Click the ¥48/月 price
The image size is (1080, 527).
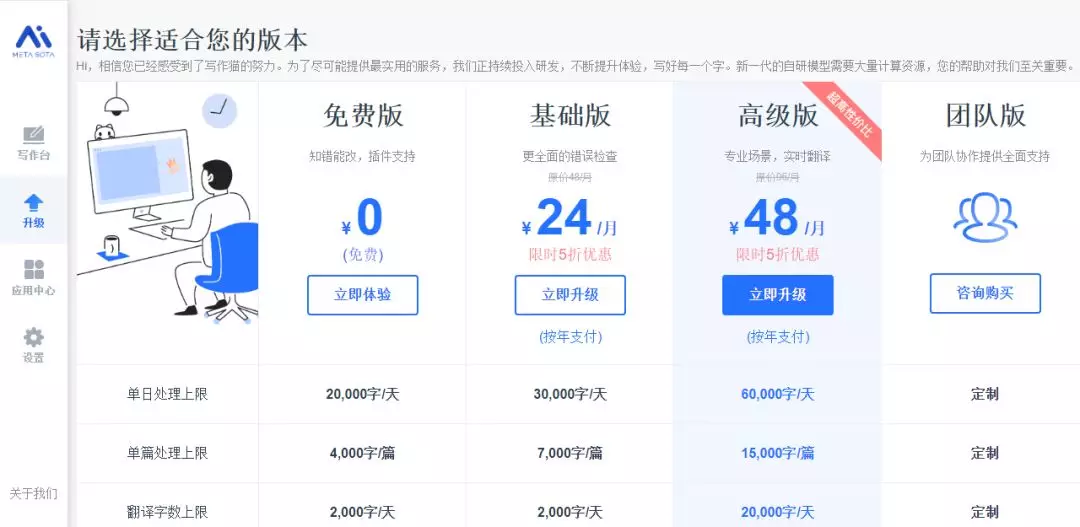coord(778,218)
